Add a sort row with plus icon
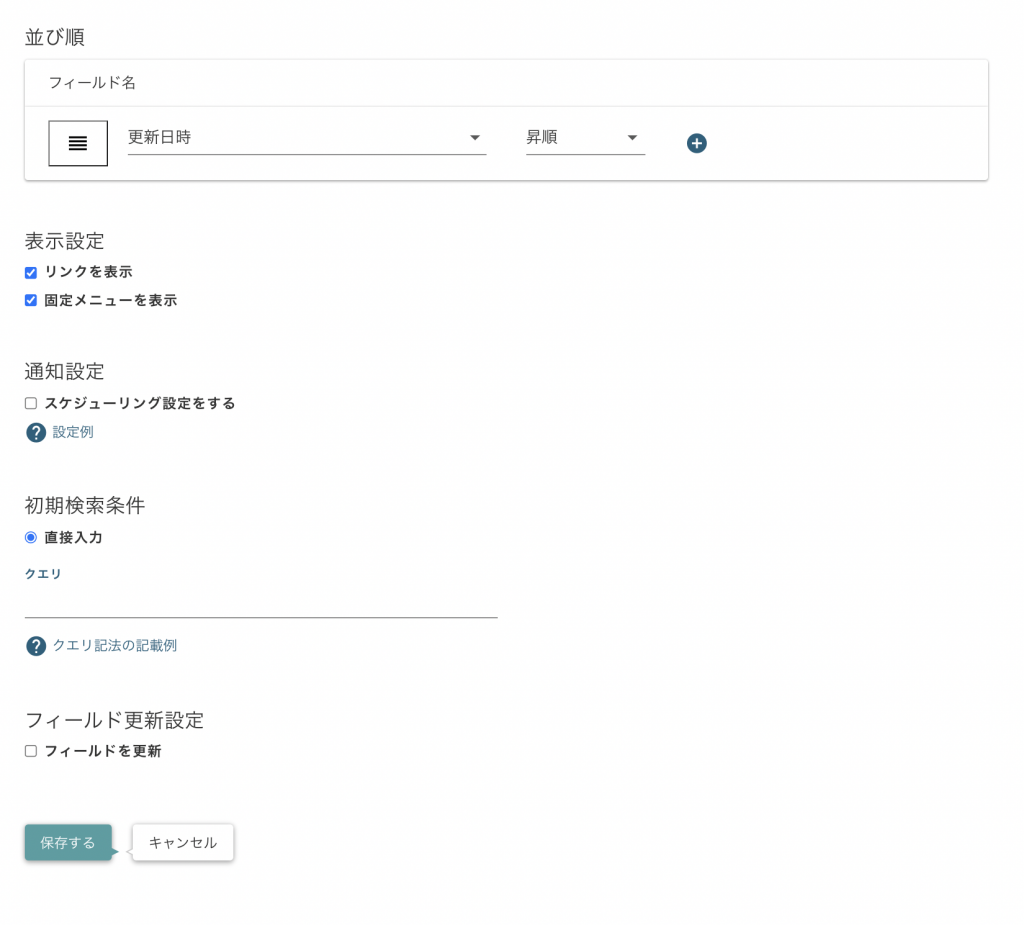The image size is (1024, 925). (696, 143)
